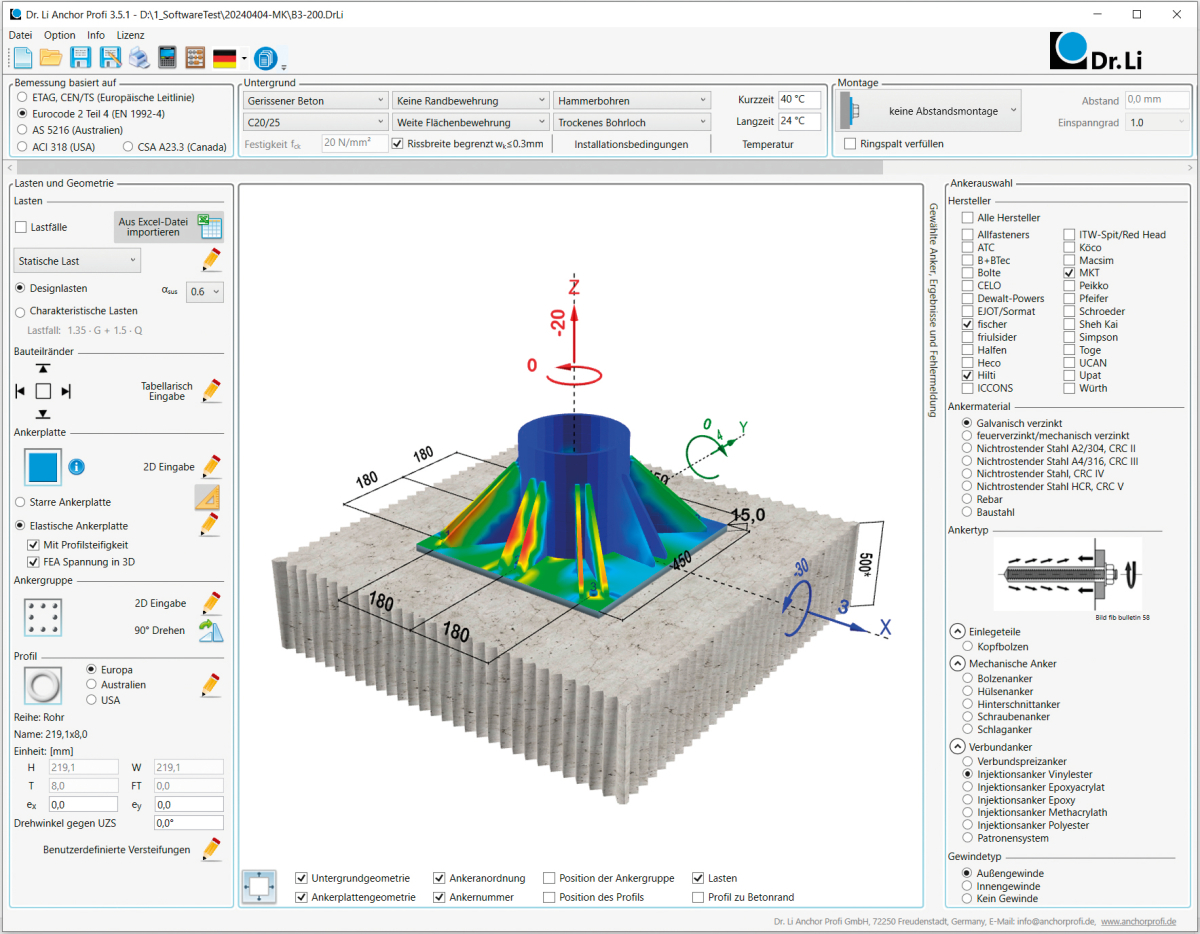This screenshot has width=1200, height=934.
Task: Open the www.anchorprofi.de link
Action: [1138, 921]
